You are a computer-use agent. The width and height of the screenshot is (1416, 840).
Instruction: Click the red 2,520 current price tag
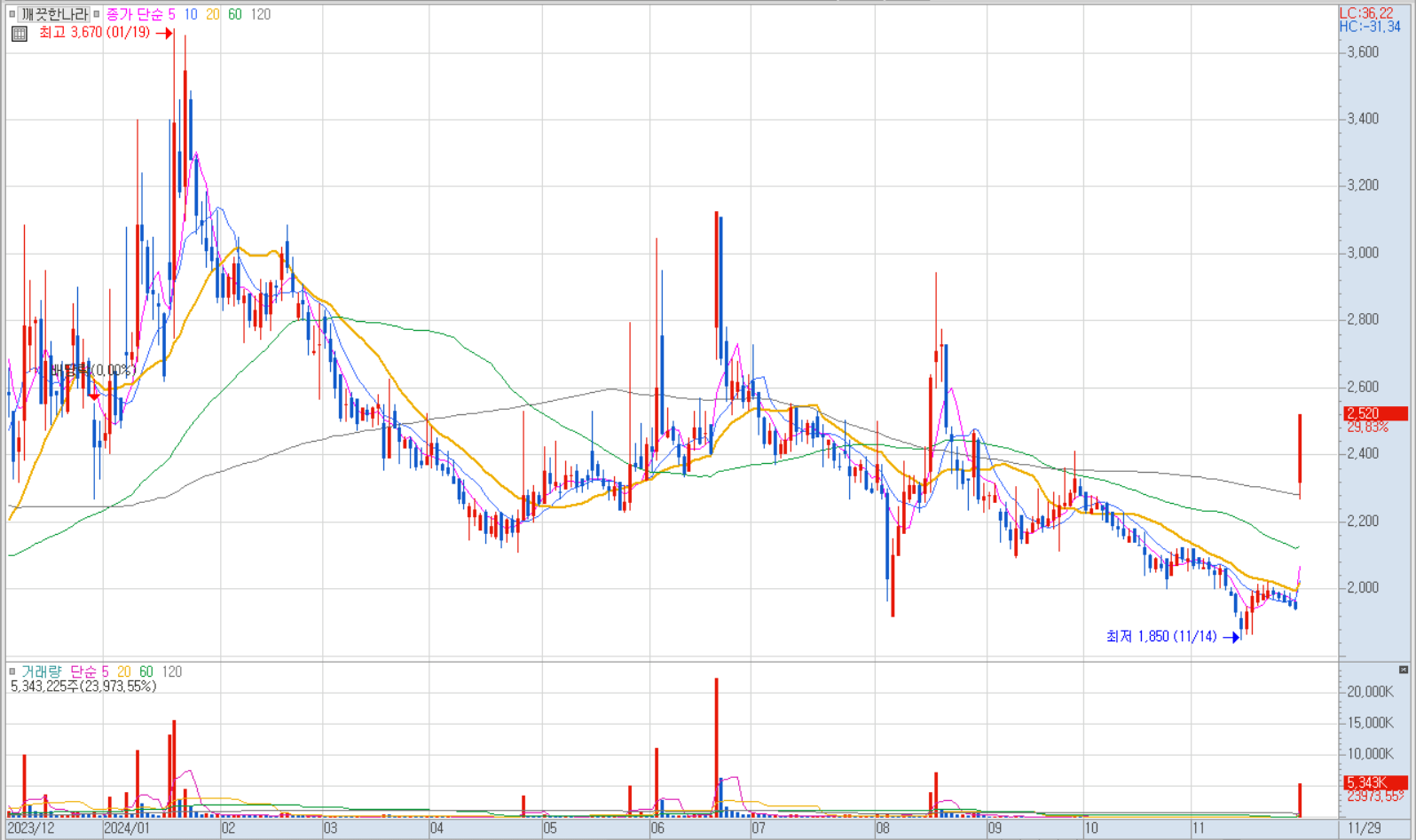[1376, 413]
